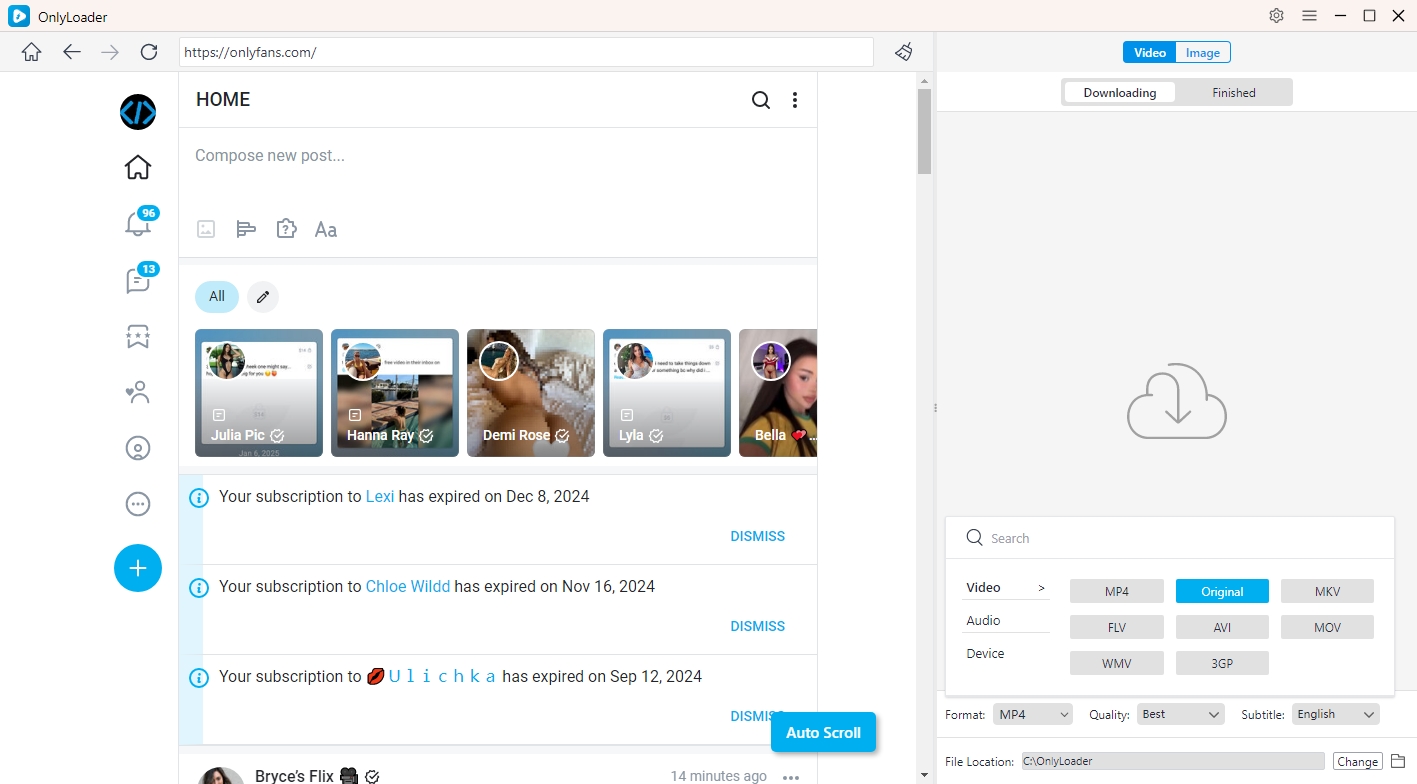The image size is (1417, 784).
Task: Click the format Search field
Action: point(1169,538)
